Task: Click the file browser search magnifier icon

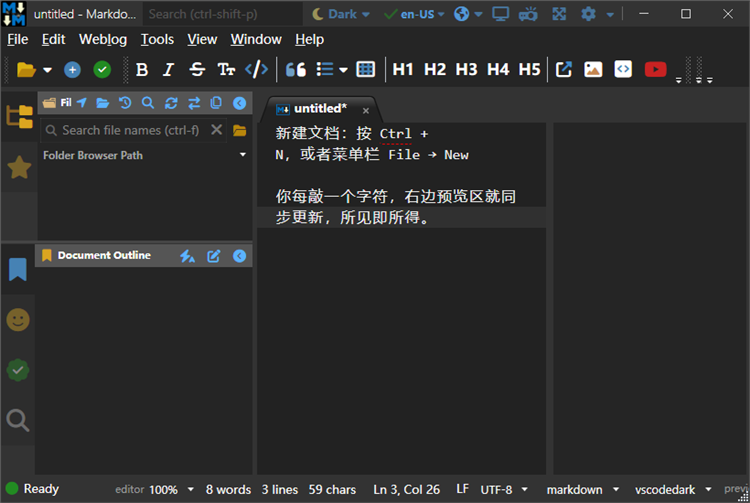Action: (x=148, y=103)
